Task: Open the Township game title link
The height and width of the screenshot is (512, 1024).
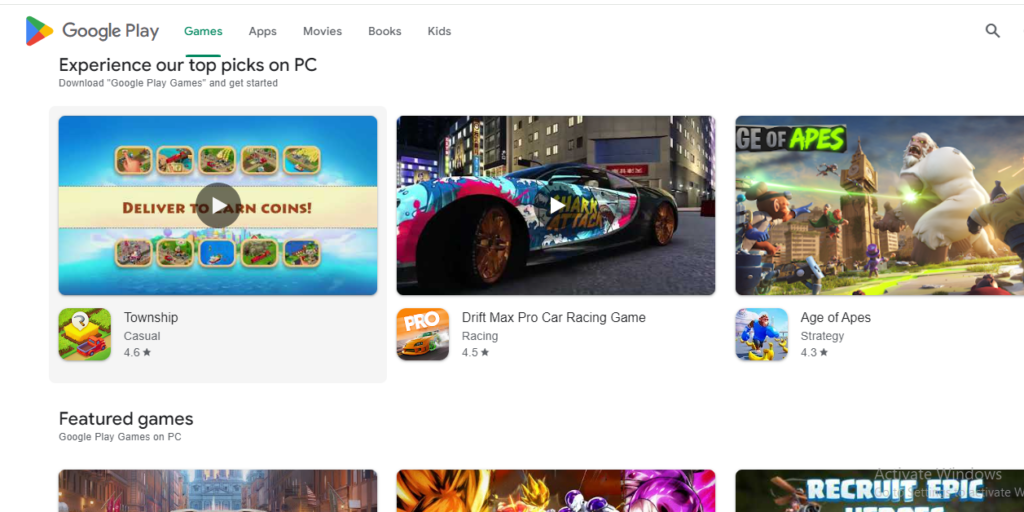Action: (151, 317)
